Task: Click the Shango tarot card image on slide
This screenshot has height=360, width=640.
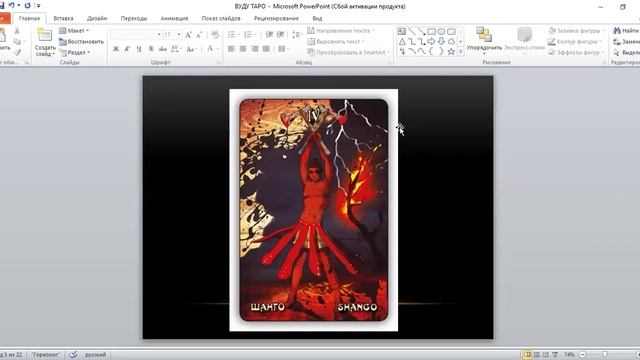Action: coord(313,210)
